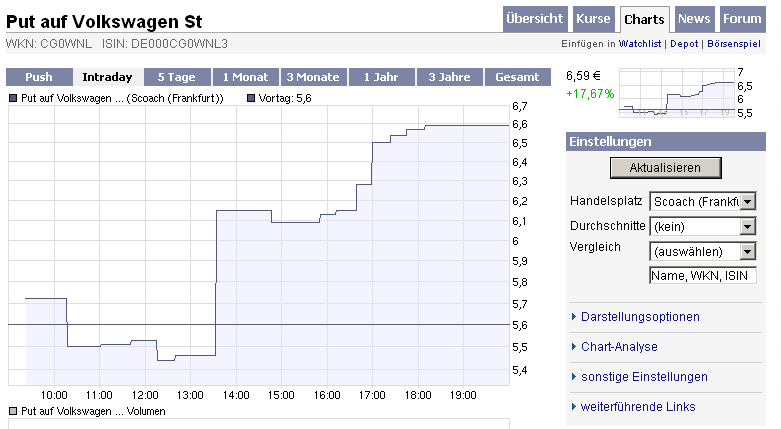
Task: Expand Darstellungsoptionen section
Action: tap(640, 317)
